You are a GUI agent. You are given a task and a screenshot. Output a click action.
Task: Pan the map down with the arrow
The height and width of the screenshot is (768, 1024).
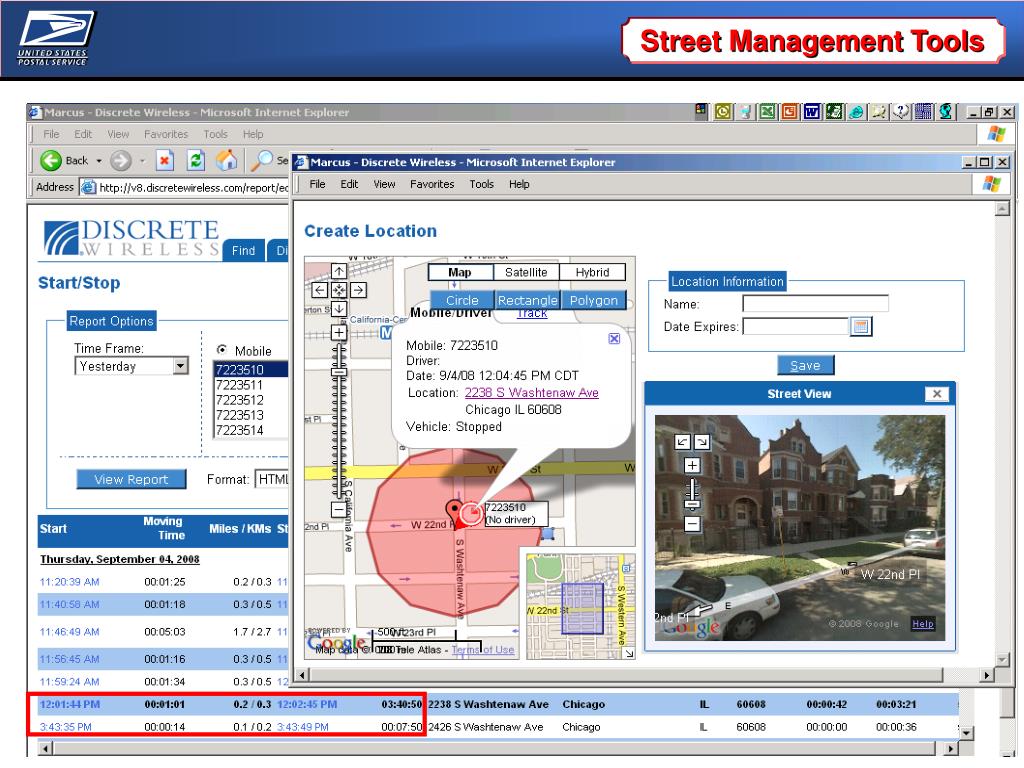click(339, 309)
